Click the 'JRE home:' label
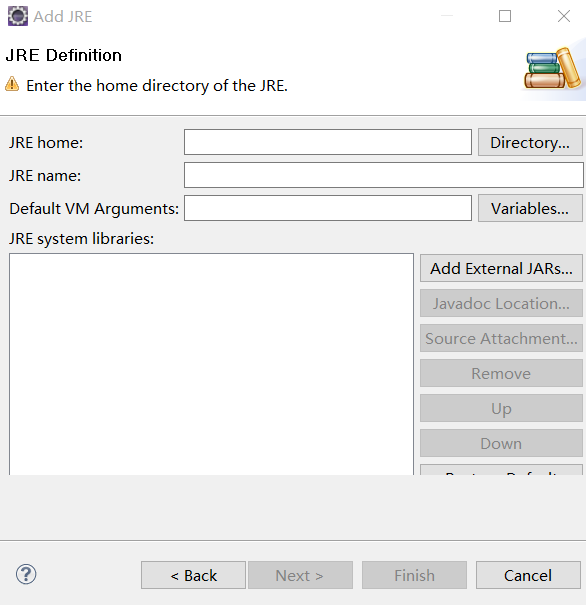 [x=46, y=143]
